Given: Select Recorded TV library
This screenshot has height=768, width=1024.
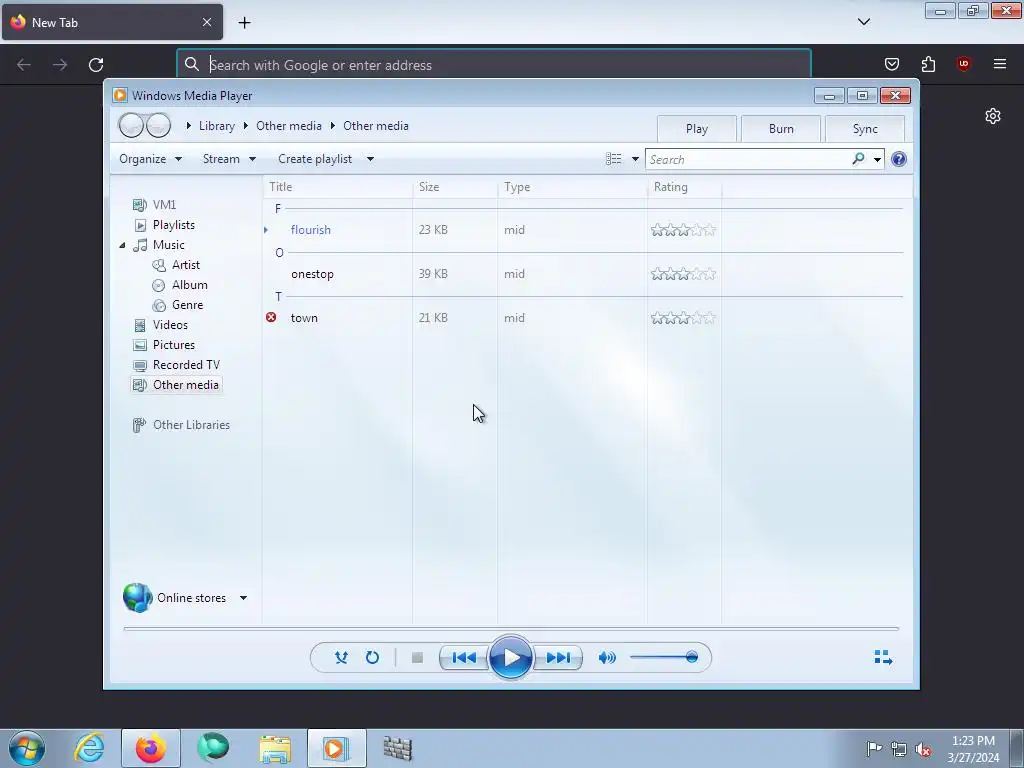Looking at the screenshot, I should click(186, 365).
